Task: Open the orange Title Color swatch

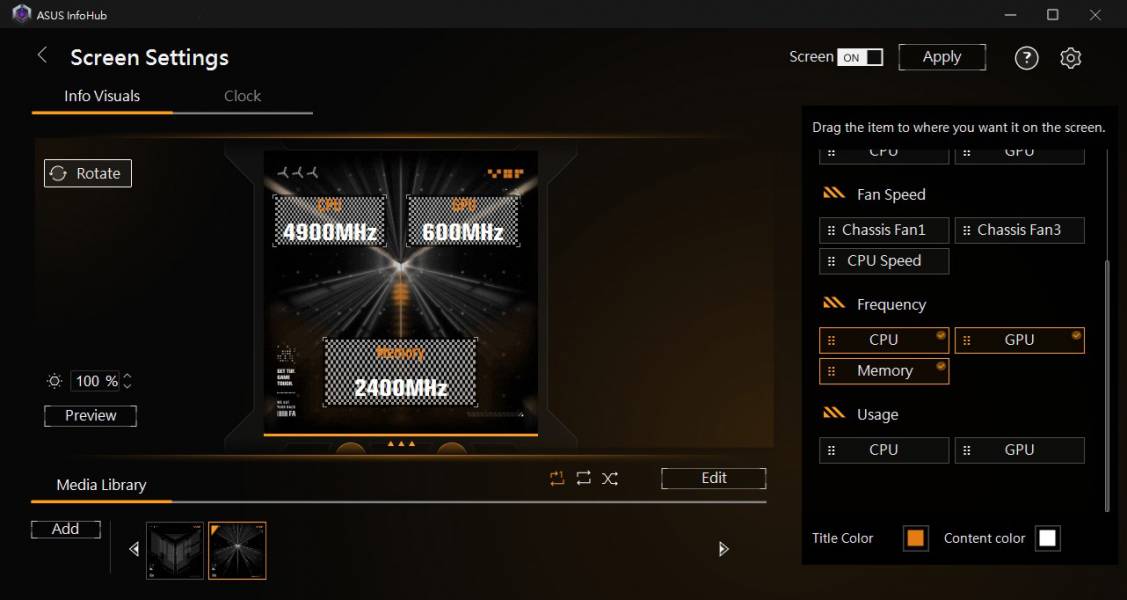Action: click(x=915, y=538)
